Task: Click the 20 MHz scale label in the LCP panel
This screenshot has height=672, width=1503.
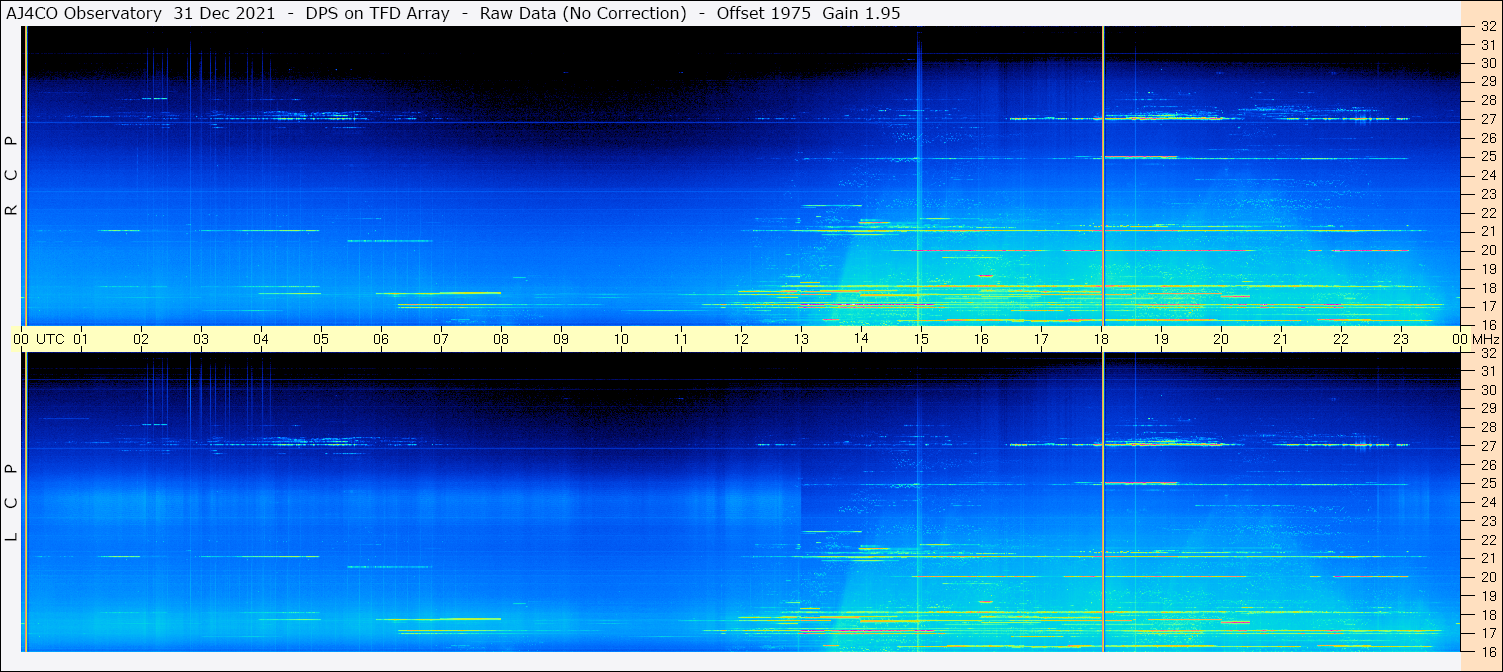Action: 1487,577
